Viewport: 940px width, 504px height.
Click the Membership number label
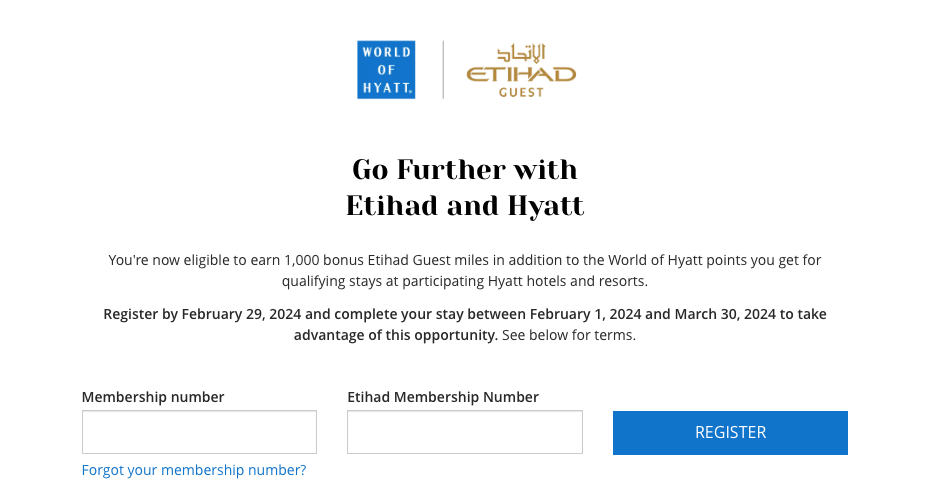point(153,397)
